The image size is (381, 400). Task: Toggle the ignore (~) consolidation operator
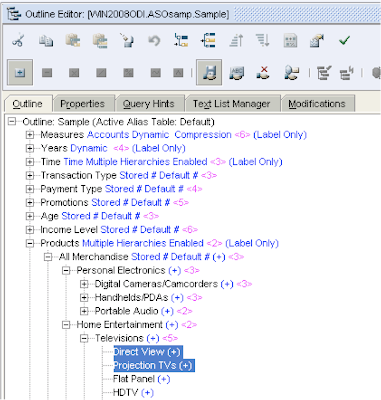point(156,72)
